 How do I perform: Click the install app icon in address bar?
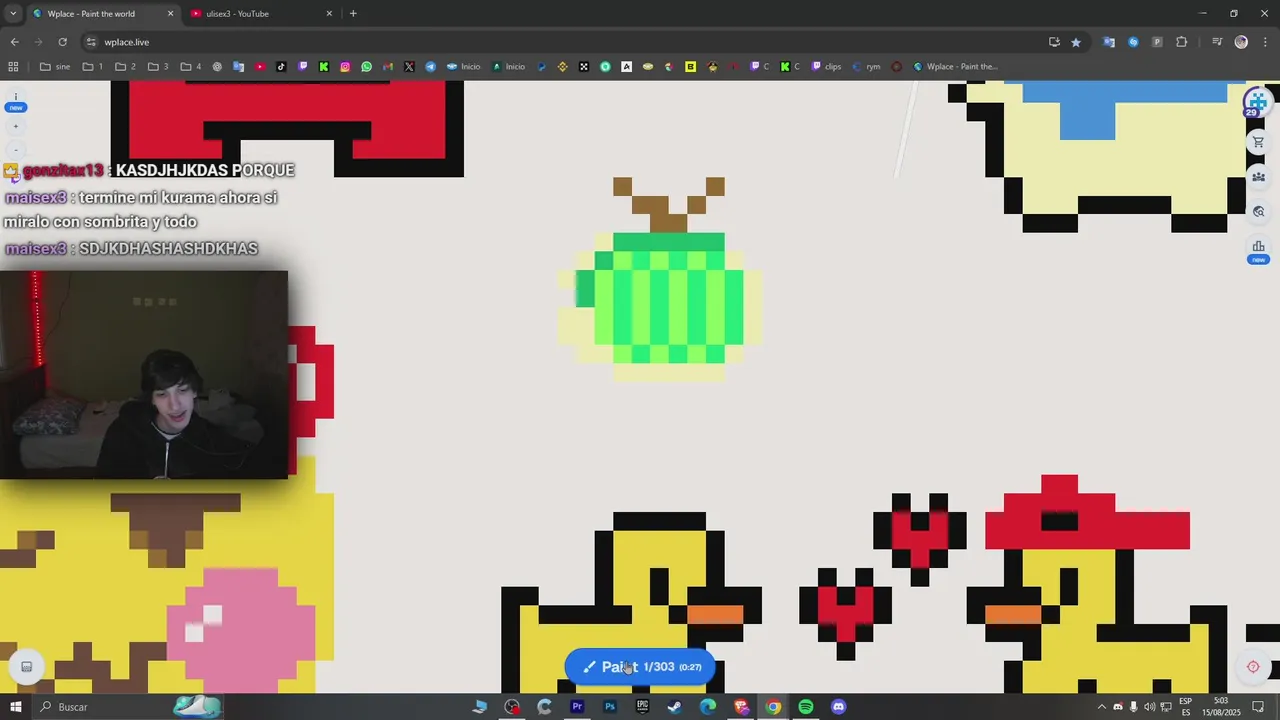tap(1054, 42)
